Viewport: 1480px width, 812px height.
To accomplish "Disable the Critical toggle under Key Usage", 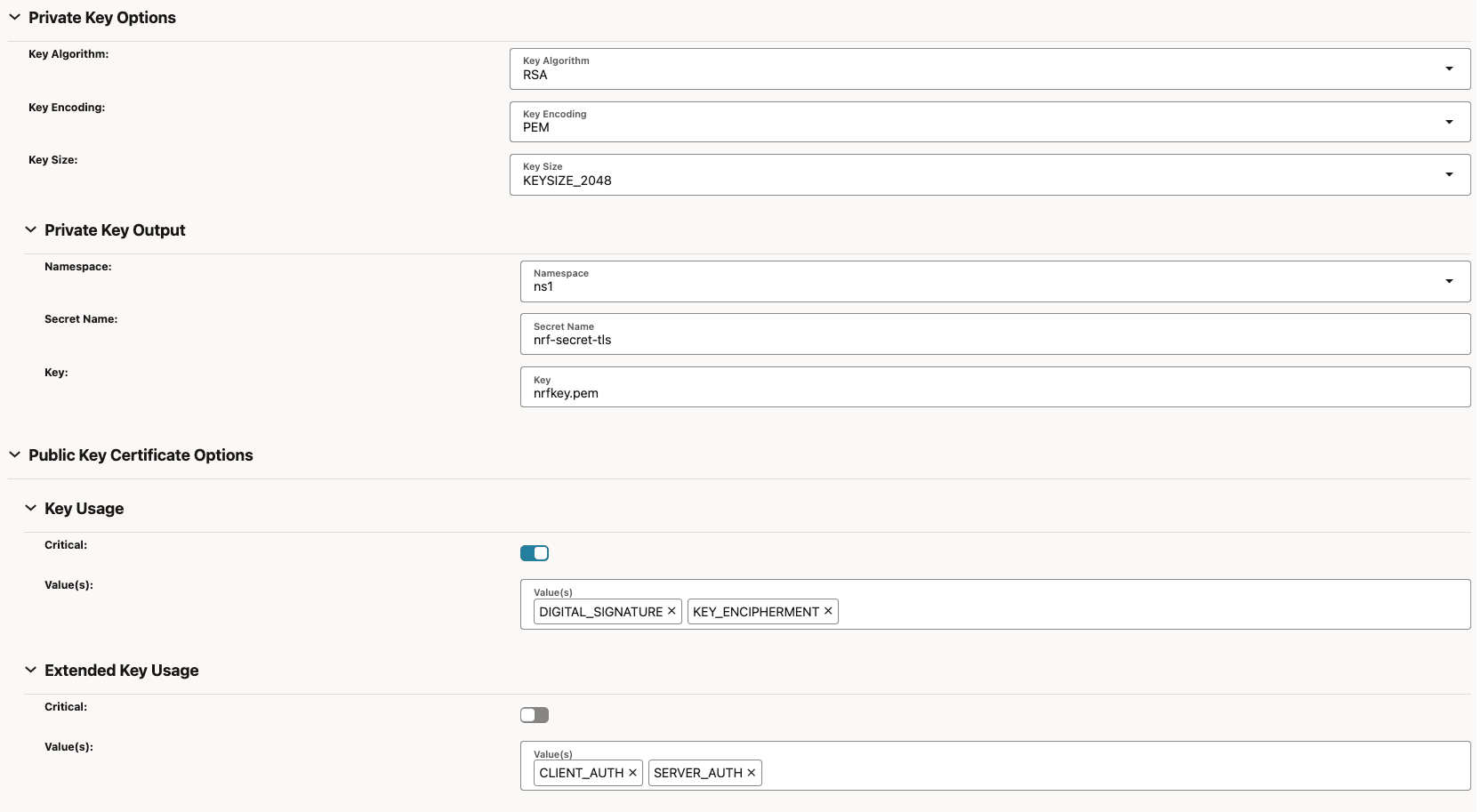I will [535, 552].
